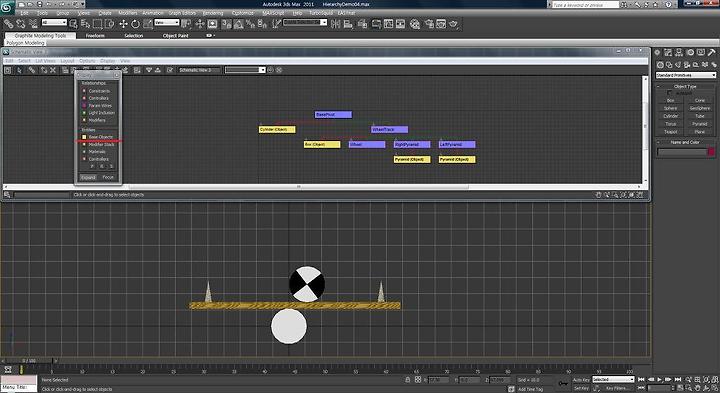Image resolution: width=720 pixels, height=393 pixels.
Task: Open the named selection sets dropdown
Action: pyautogui.click(x=305, y=22)
